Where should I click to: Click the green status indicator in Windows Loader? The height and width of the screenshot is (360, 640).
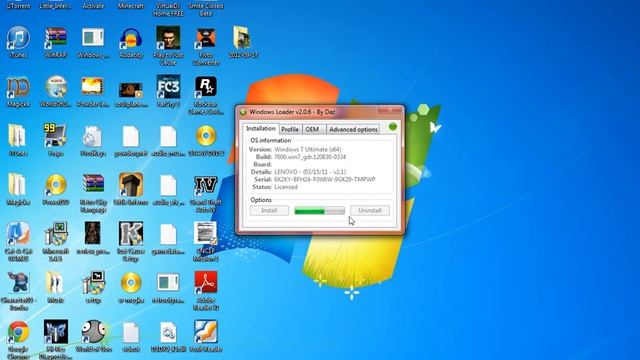pos(393,127)
